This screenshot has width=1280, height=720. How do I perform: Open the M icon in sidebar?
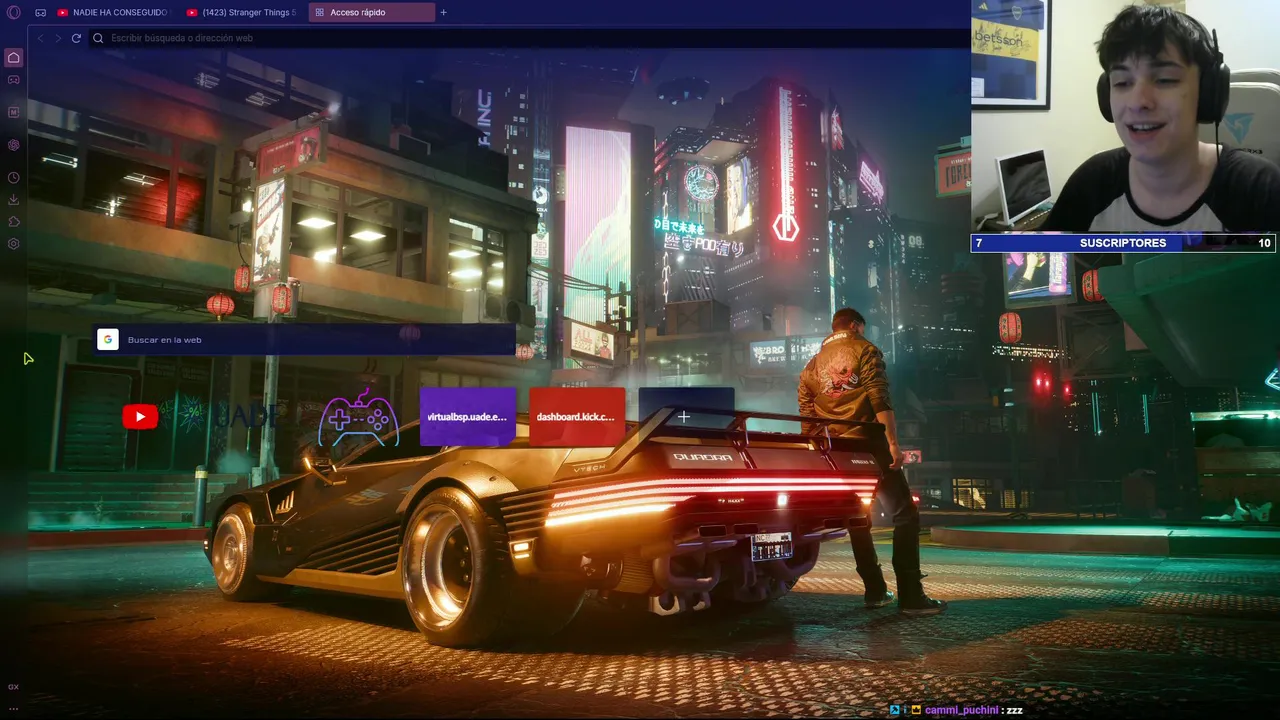[x=13, y=112]
